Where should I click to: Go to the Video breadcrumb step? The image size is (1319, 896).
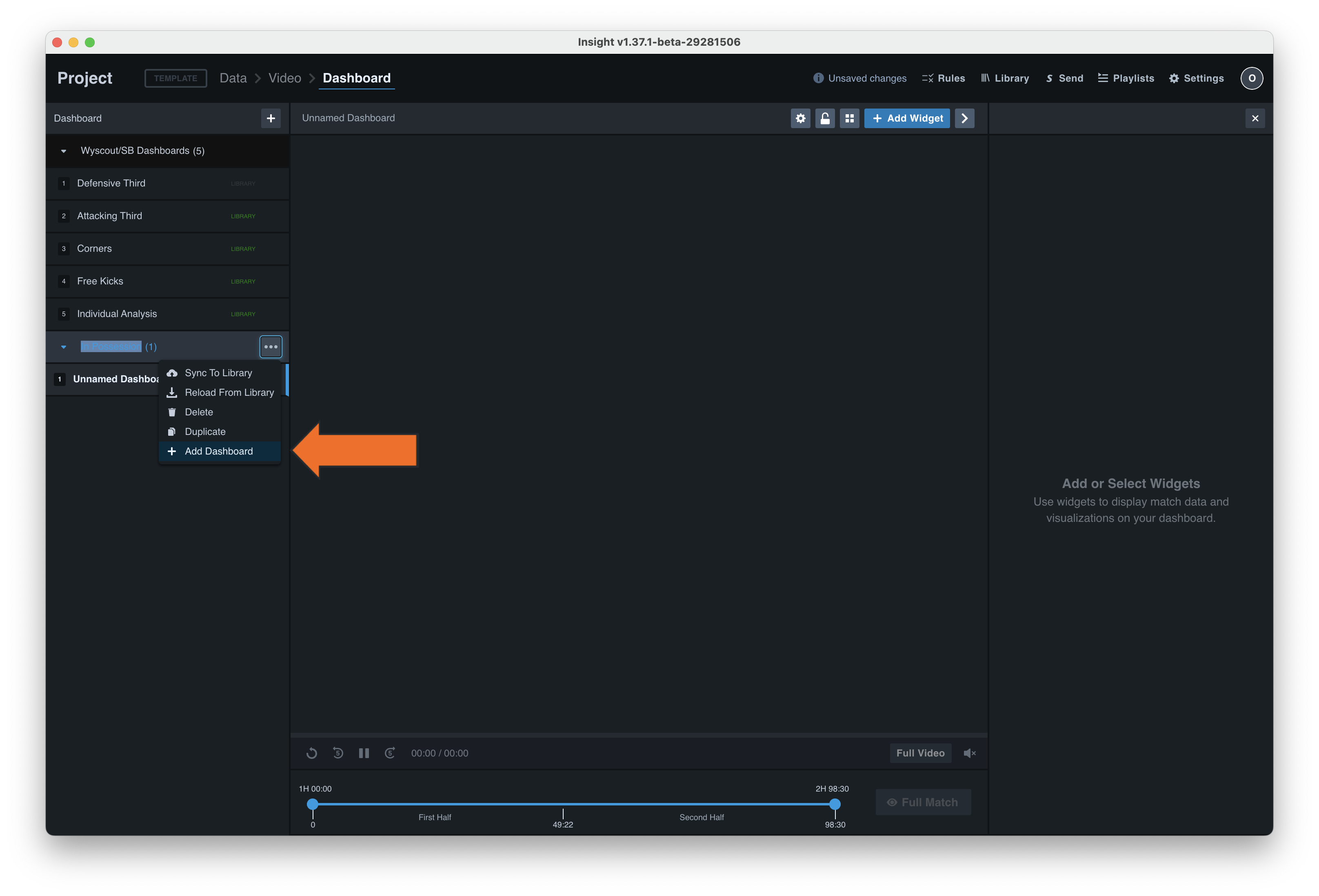285,78
